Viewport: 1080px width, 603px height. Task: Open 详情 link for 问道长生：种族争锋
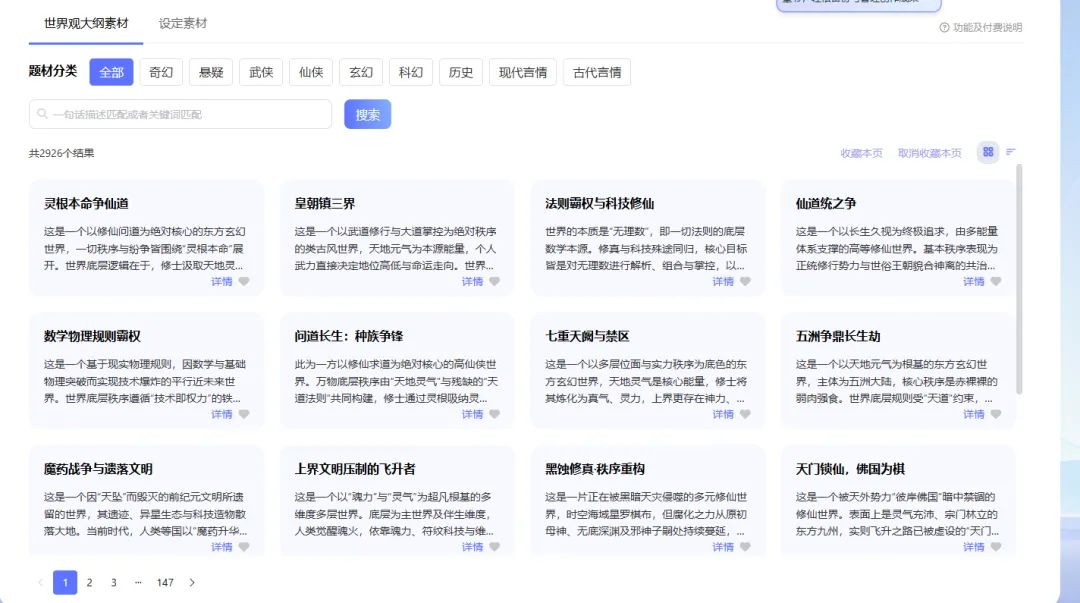coord(472,414)
